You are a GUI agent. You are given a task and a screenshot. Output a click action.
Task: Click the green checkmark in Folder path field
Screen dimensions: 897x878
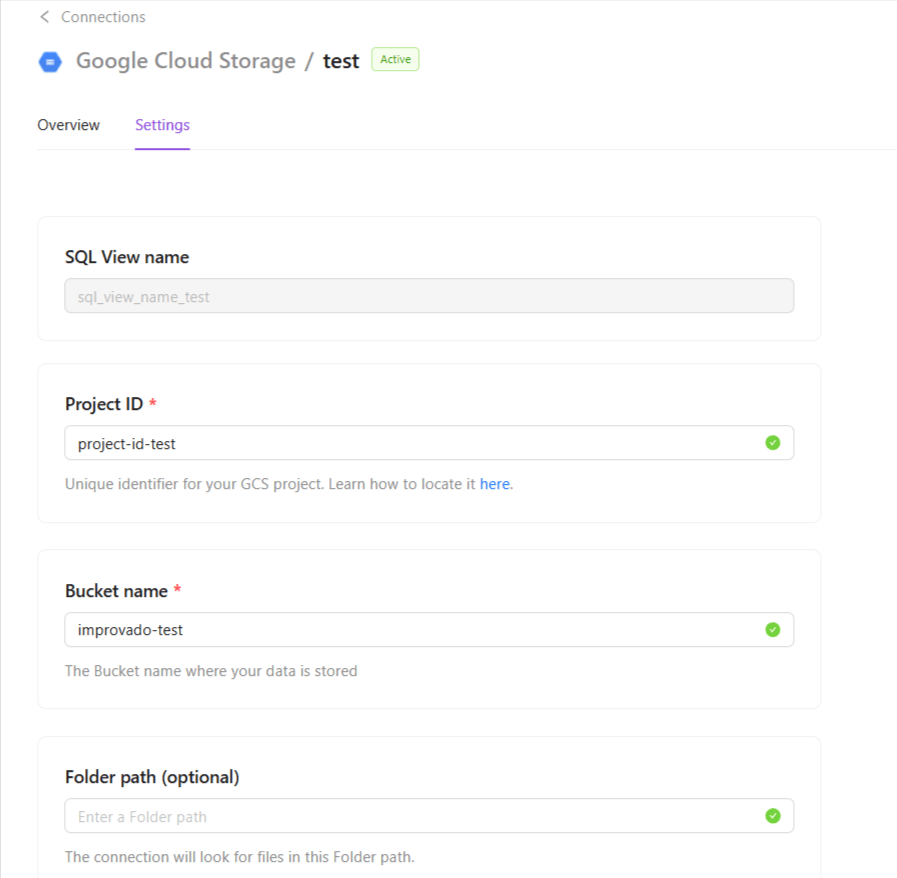pos(772,816)
